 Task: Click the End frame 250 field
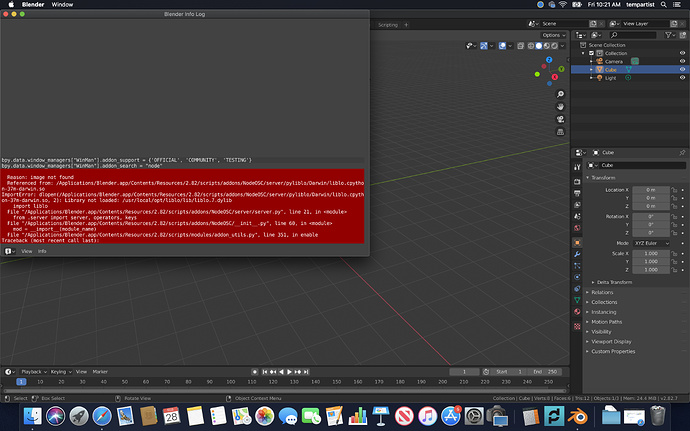click(x=545, y=372)
